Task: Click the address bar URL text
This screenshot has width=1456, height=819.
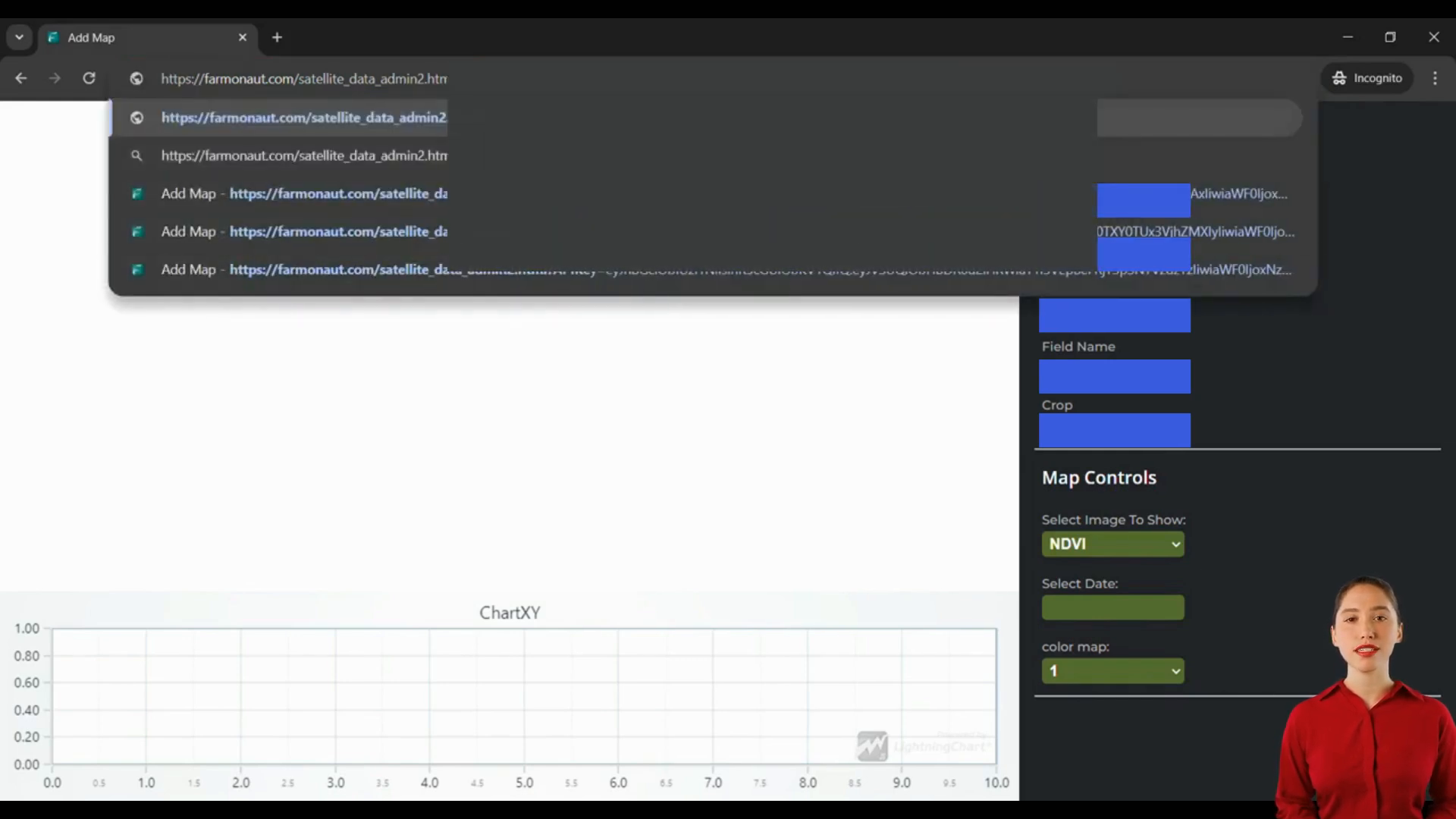Action: (x=303, y=78)
